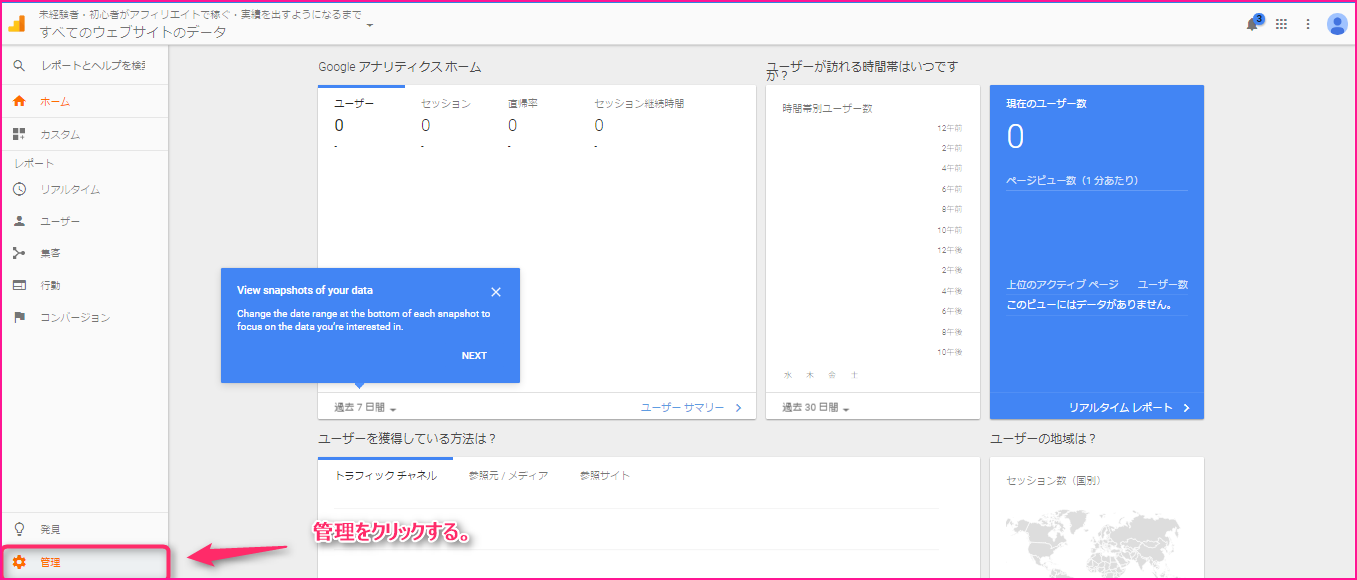The height and width of the screenshot is (580, 1357).
Task: Click the ユーザーの地域は? heading
Action: pyautogui.click(x=1043, y=439)
